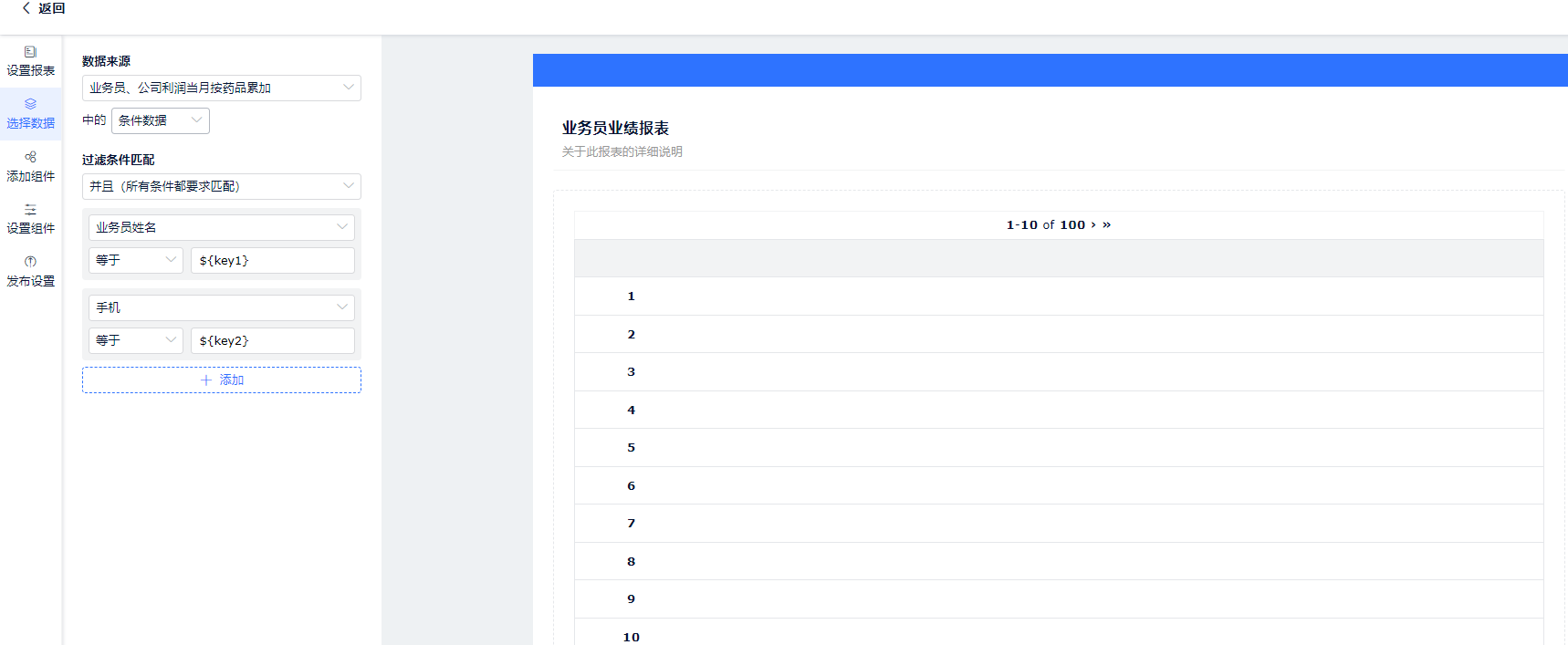Image resolution: width=1568 pixels, height=645 pixels.
Task: Change the 等于 operator for 手机
Action: point(135,340)
